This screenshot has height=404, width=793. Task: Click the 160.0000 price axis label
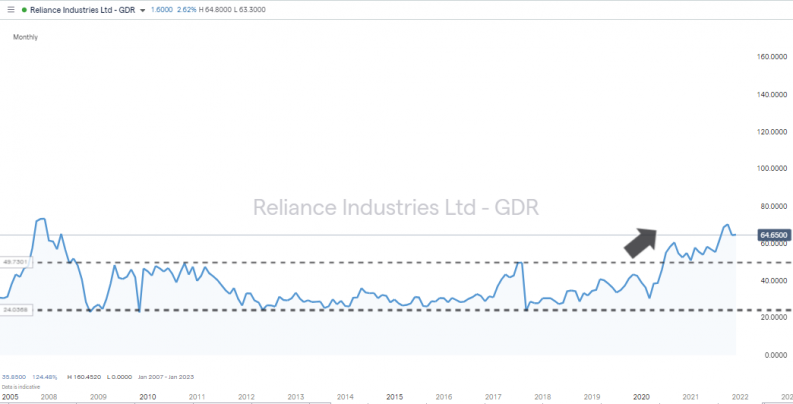(x=772, y=57)
